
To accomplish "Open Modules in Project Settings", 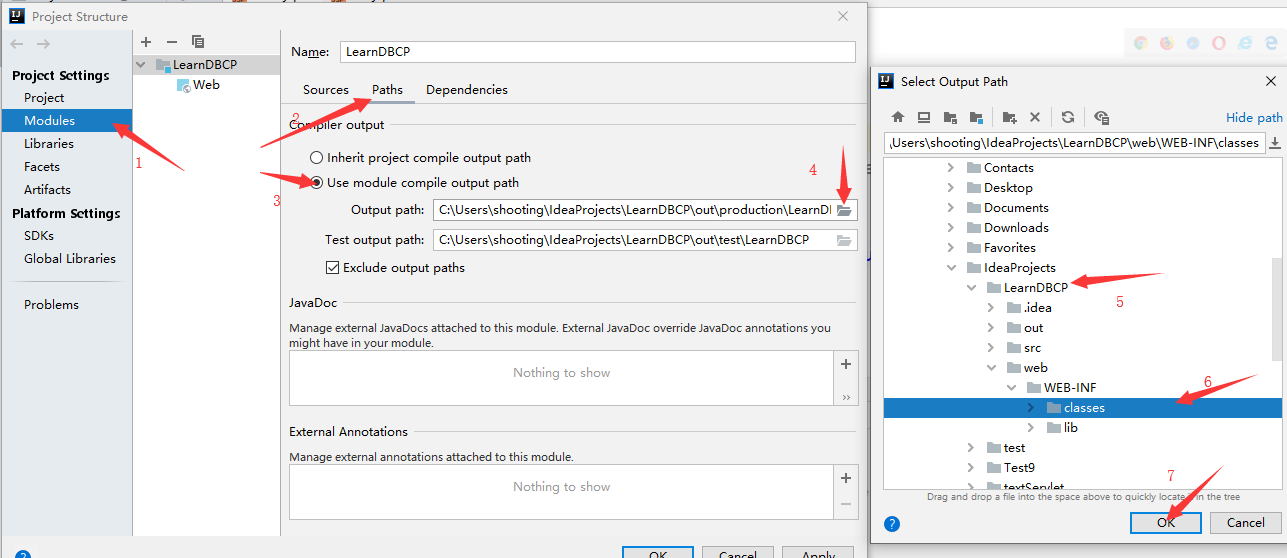I will (x=66, y=121).
